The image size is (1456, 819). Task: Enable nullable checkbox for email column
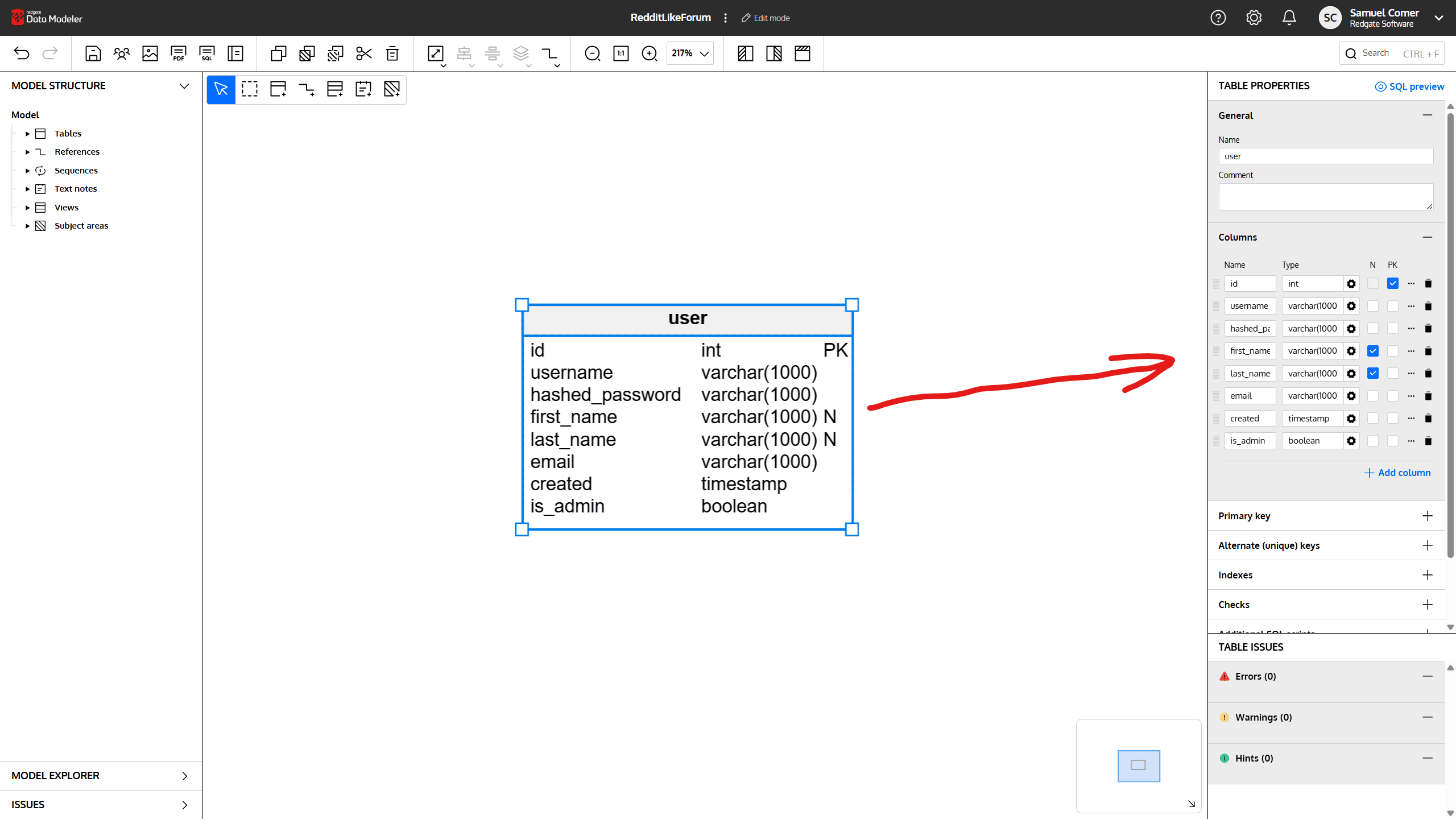1373,396
